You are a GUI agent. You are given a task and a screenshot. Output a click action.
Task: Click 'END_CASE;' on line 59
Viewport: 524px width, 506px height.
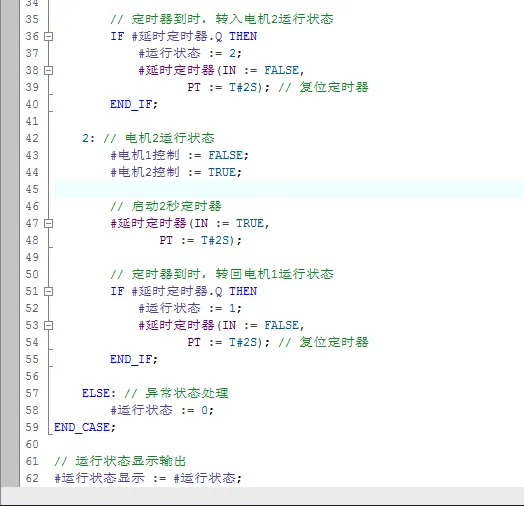85,427
